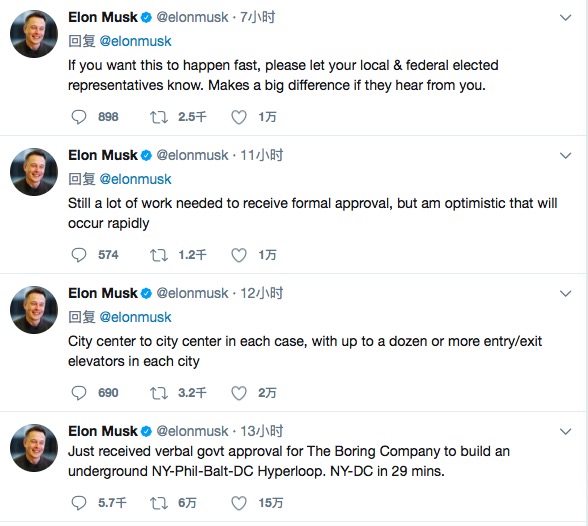This screenshot has width=588, height=526.
Task: Like the city center tweet with 2万 likes
Action: click(x=238, y=393)
